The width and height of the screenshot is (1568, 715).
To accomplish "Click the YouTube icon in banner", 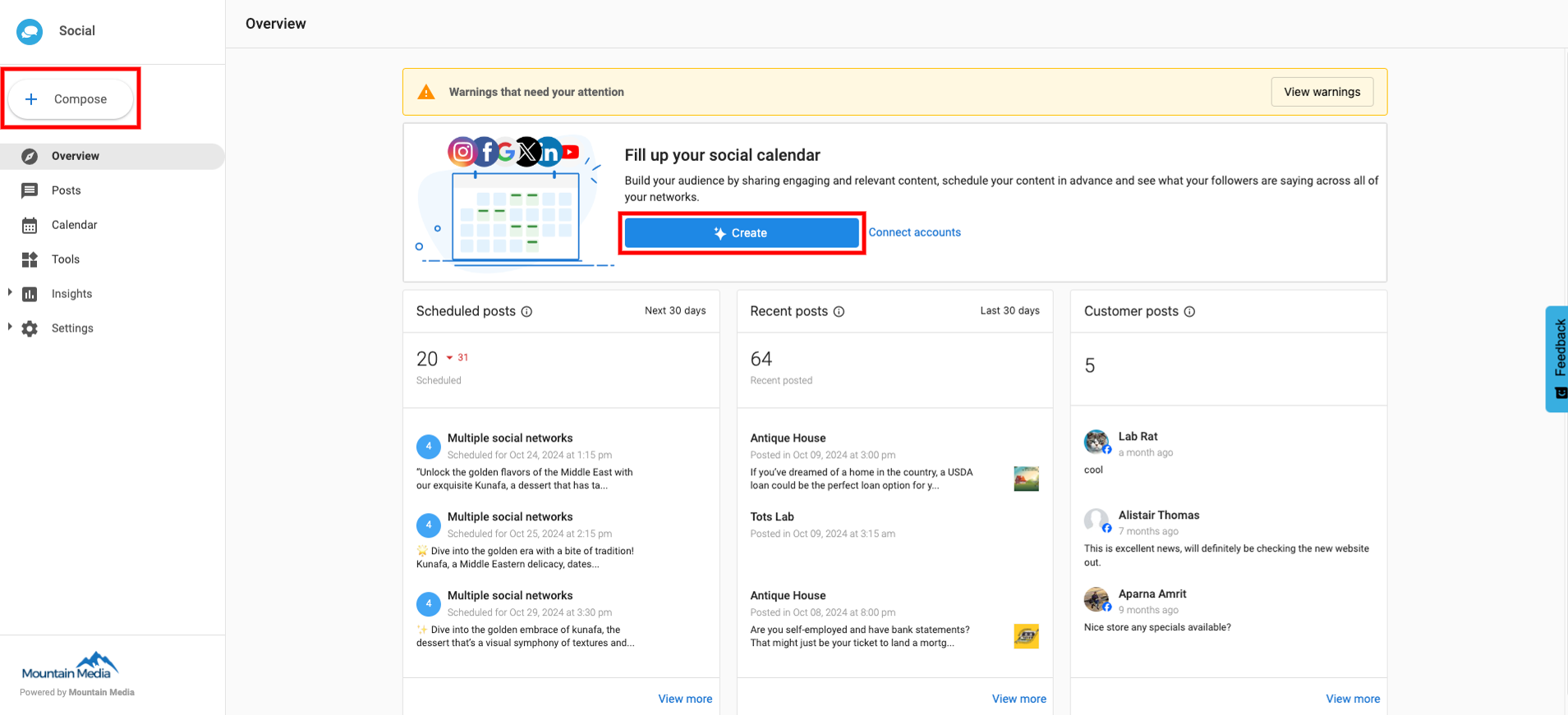I will (570, 152).
